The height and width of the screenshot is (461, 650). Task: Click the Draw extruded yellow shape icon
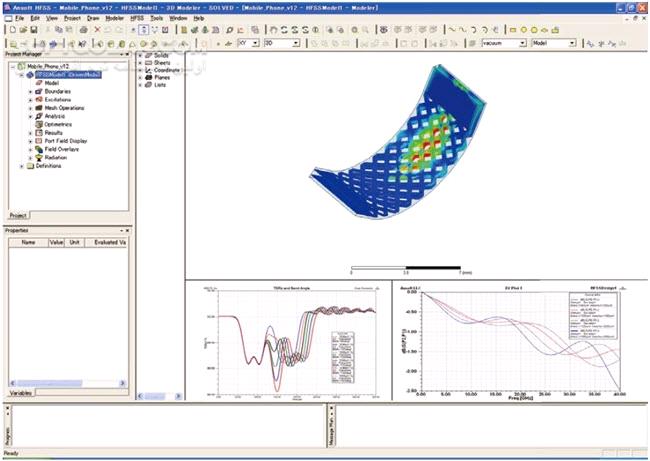pos(555,30)
